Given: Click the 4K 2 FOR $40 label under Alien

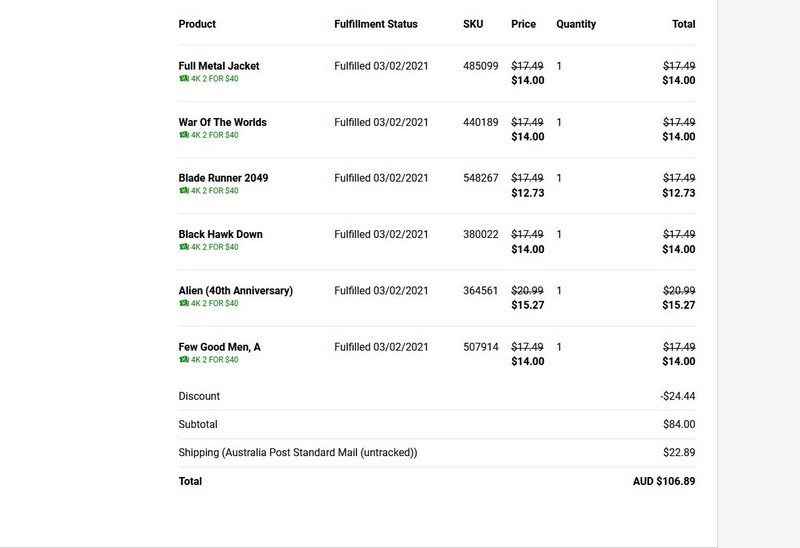Looking at the screenshot, I should 214,303.
